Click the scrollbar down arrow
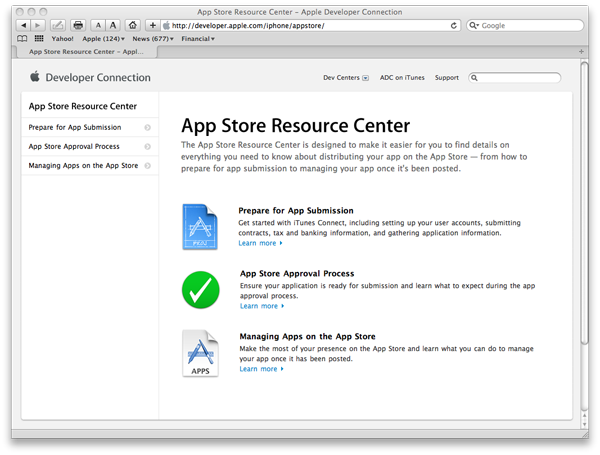This screenshot has height=455, width=600. click(x=584, y=424)
